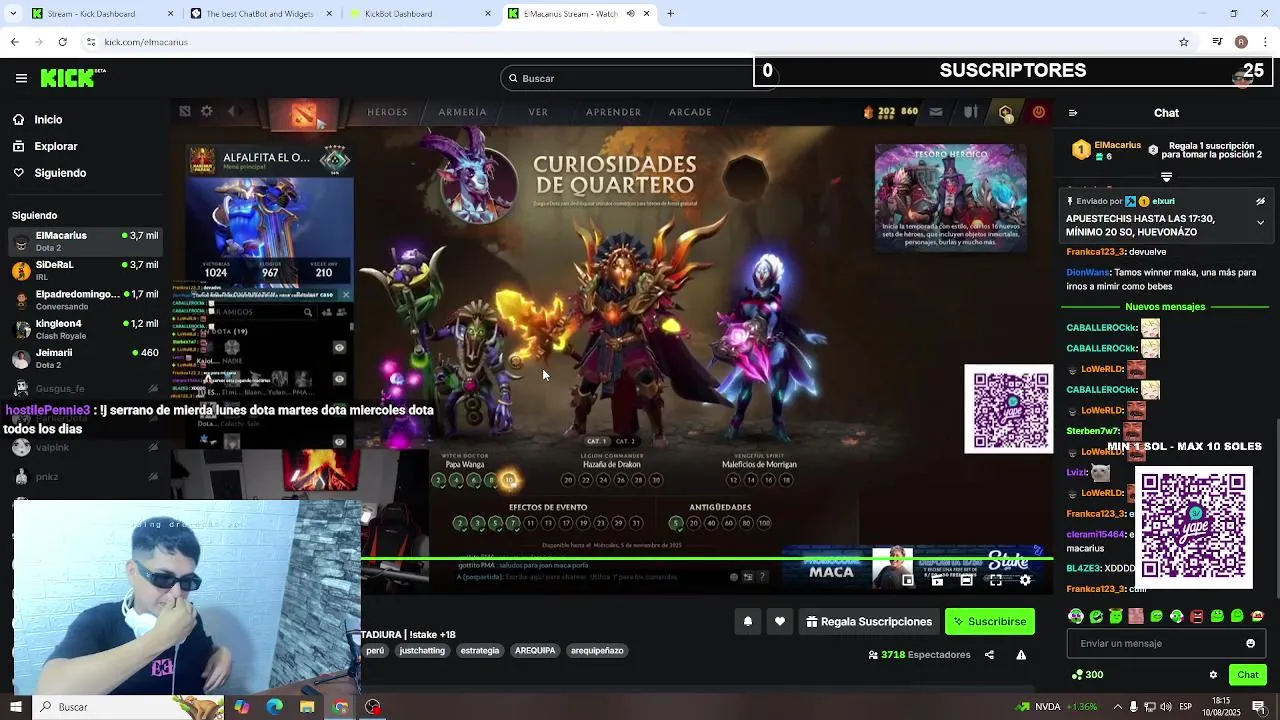The image size is (1280, 720).
Task: Switch to the KickBot Dashboard tab
Action: coord(420,14)
